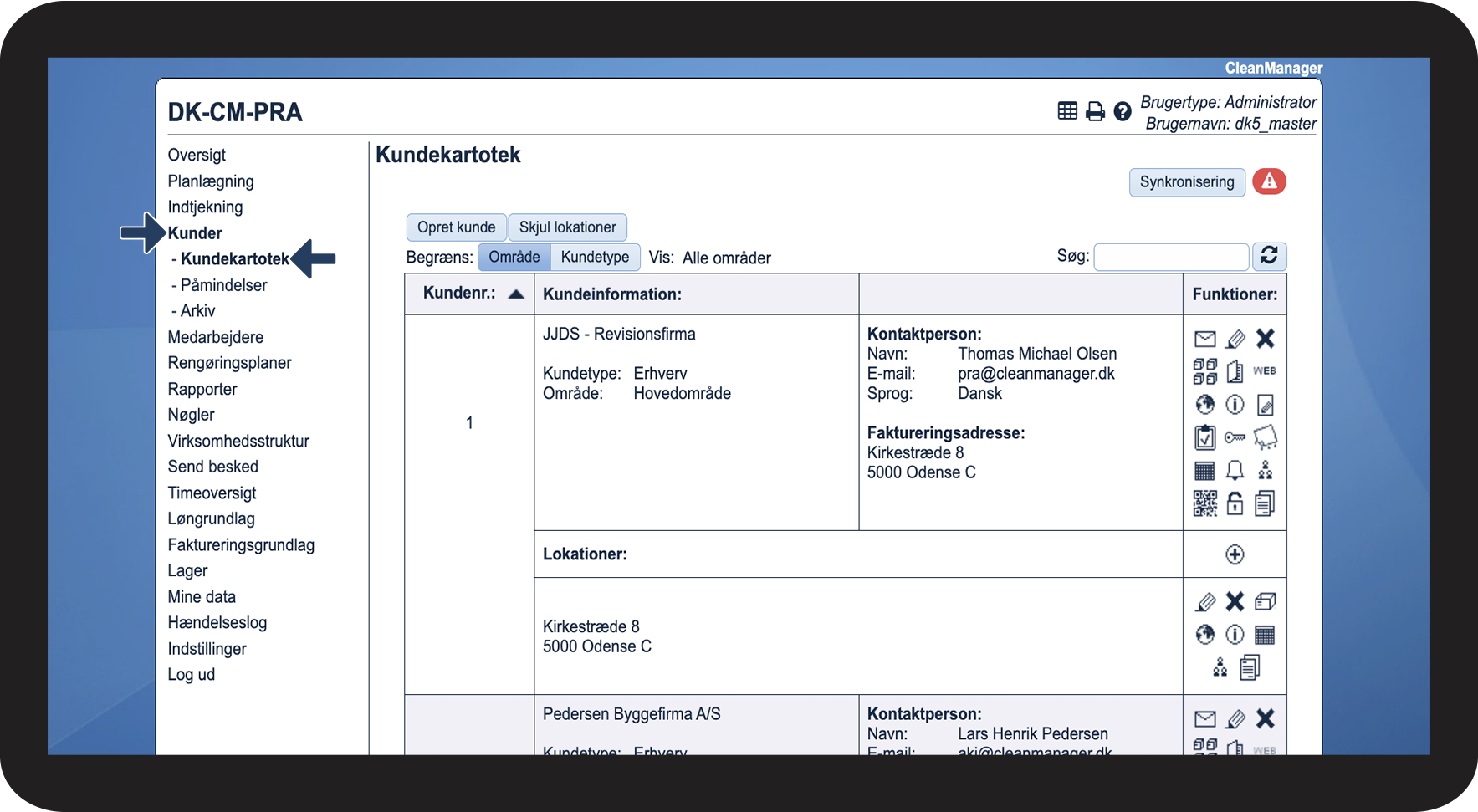Edit customer Pedersen Byggefirma A/S with pencil icon
Viewport: 1478px width, 812px height.
pos(1235,718)
